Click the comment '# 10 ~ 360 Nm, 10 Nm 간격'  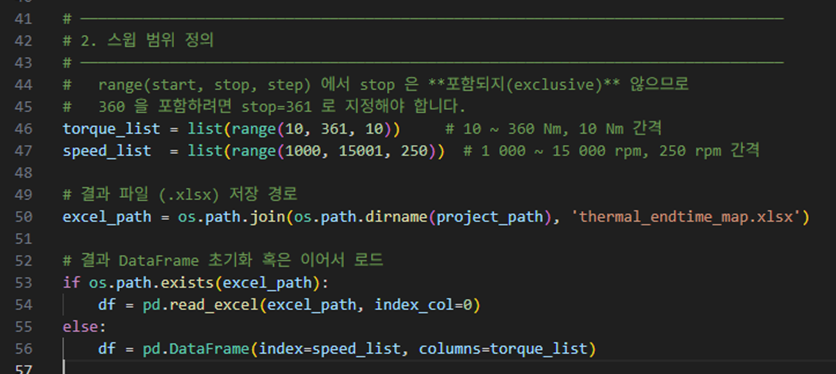pos(554,129)
